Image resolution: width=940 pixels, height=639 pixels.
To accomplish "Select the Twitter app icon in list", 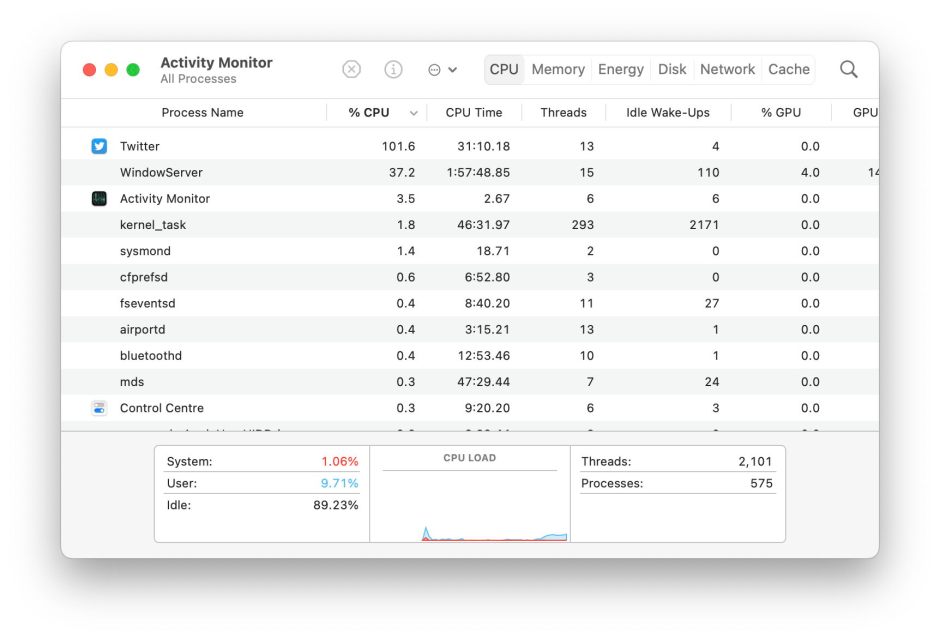I will [99, 146].
